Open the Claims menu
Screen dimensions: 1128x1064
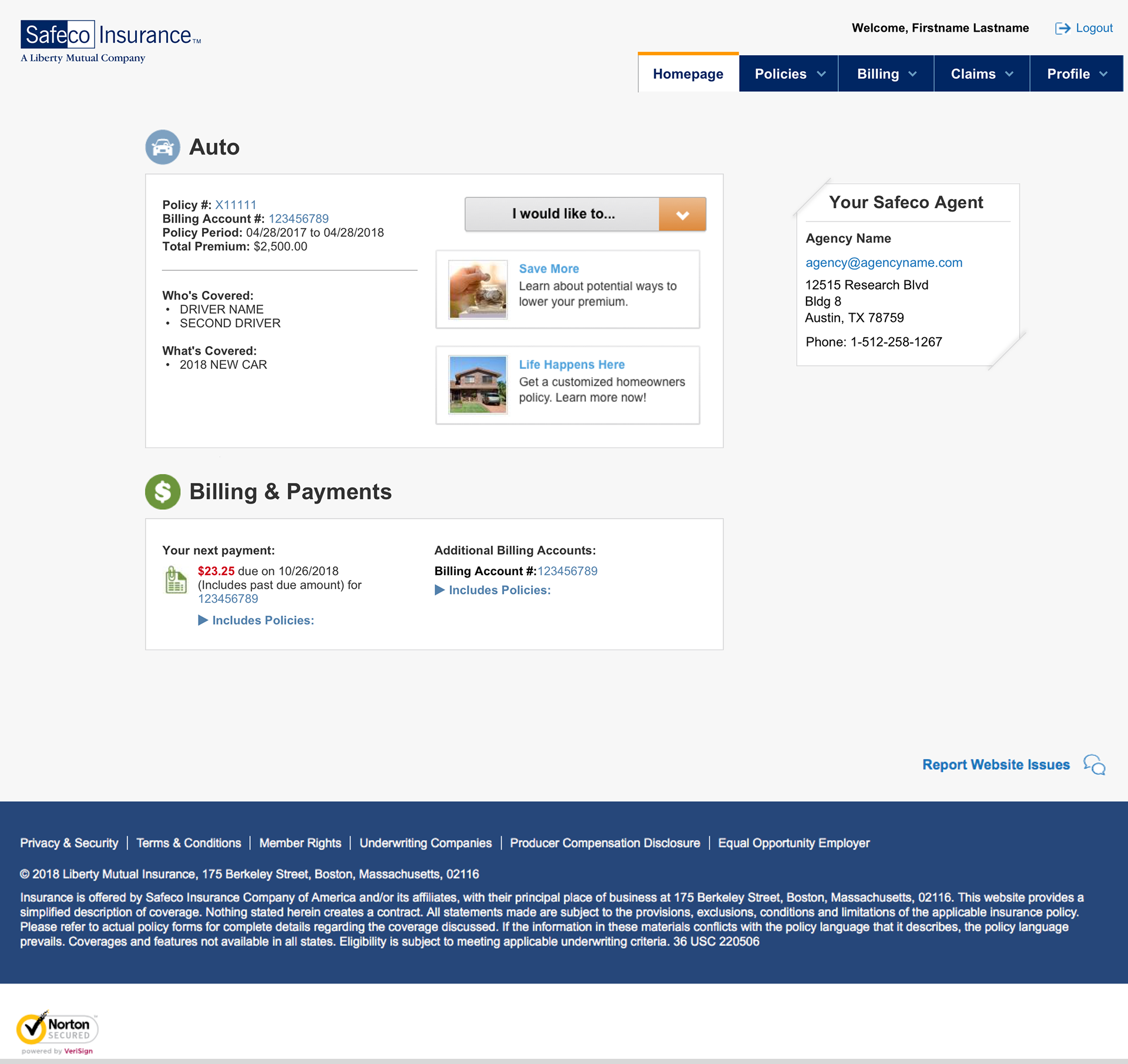(982, 74)
